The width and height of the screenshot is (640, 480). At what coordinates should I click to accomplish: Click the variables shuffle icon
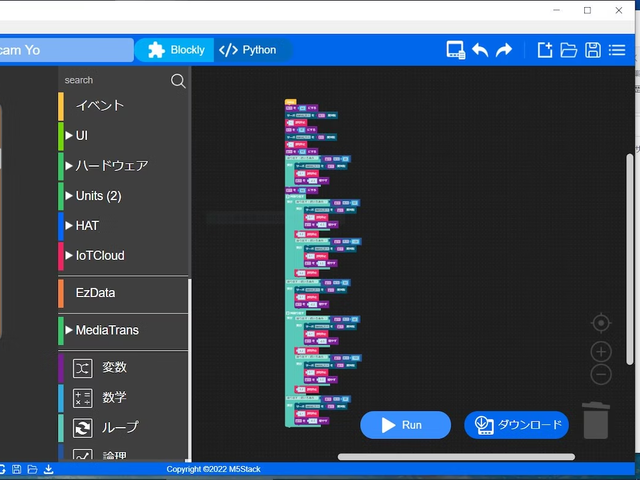pos(82,368)
